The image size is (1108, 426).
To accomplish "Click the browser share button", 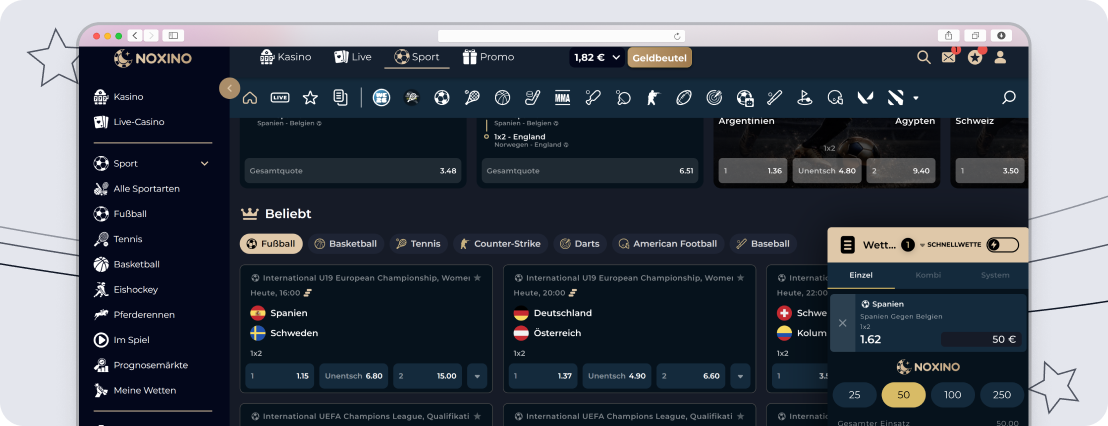I will point(948,35).
